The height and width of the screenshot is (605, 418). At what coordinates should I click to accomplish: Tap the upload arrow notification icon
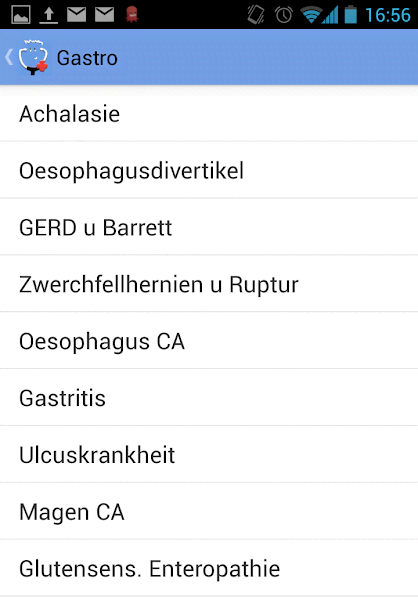[x=49, y=15]
